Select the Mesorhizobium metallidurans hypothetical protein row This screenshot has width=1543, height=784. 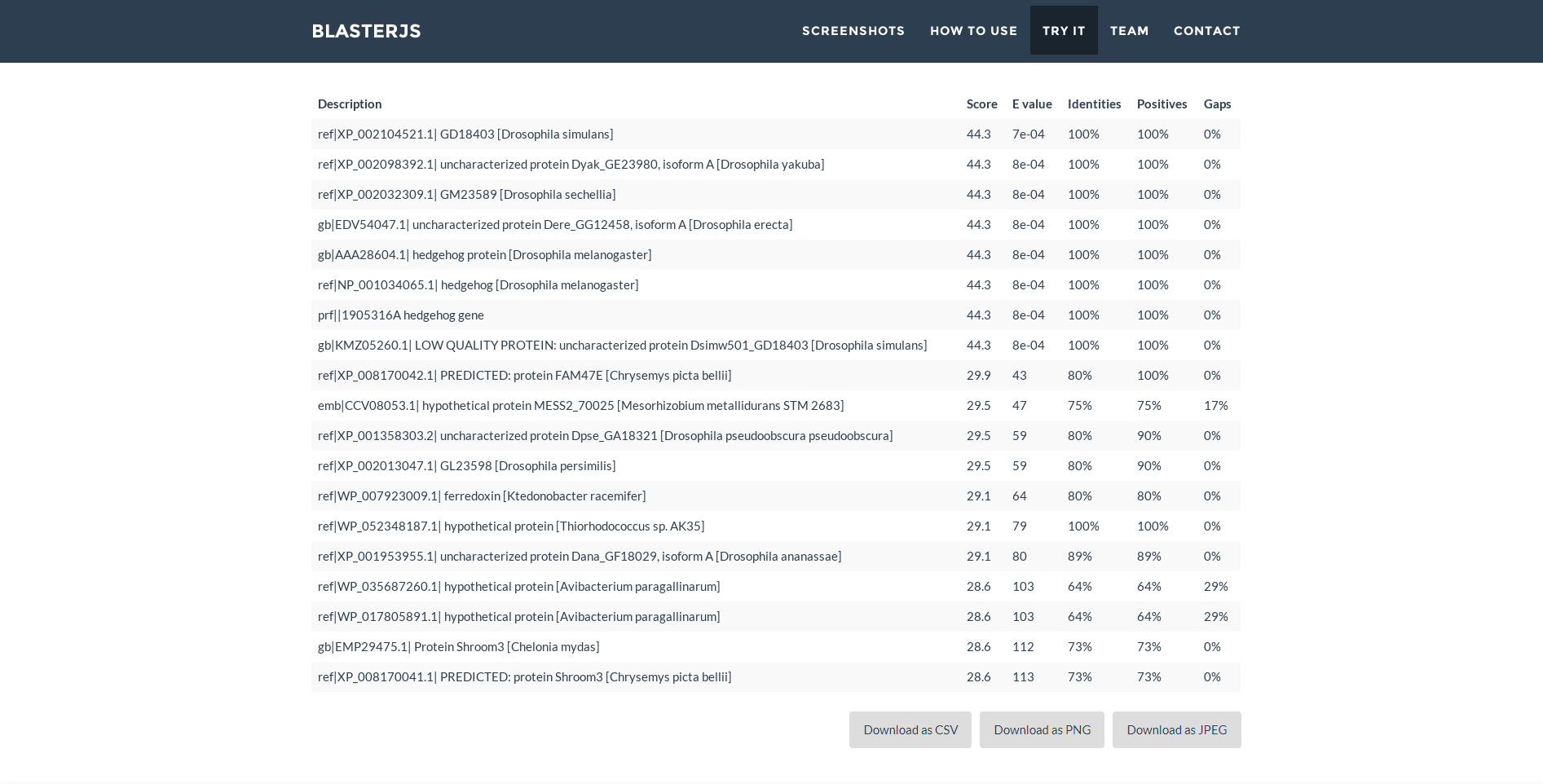click(580, 406)
